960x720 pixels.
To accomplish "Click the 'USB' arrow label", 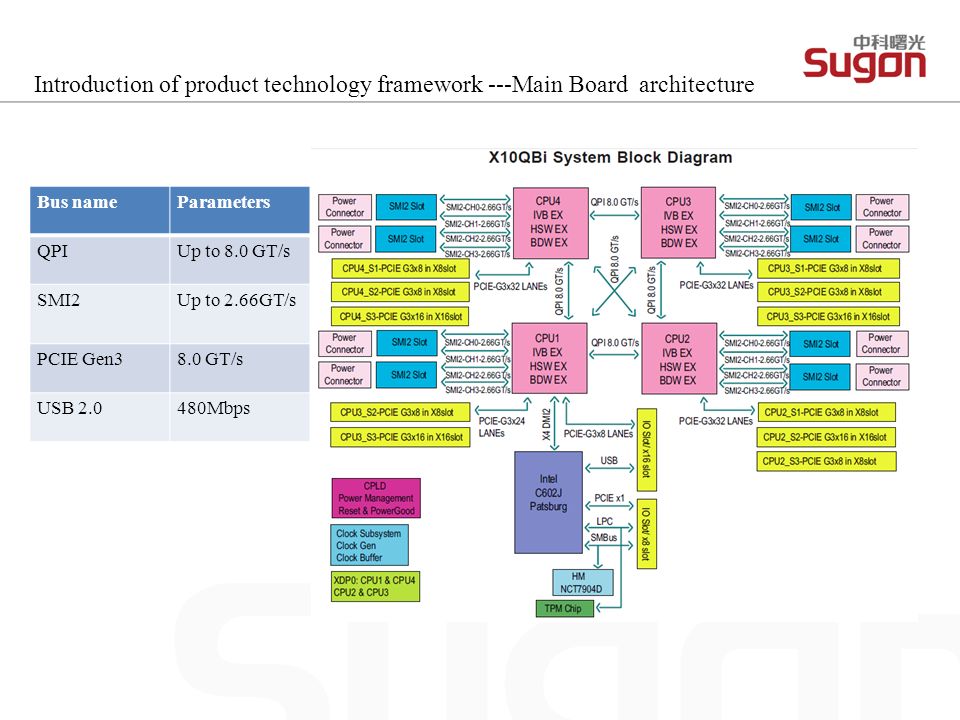I will point(609,460).
